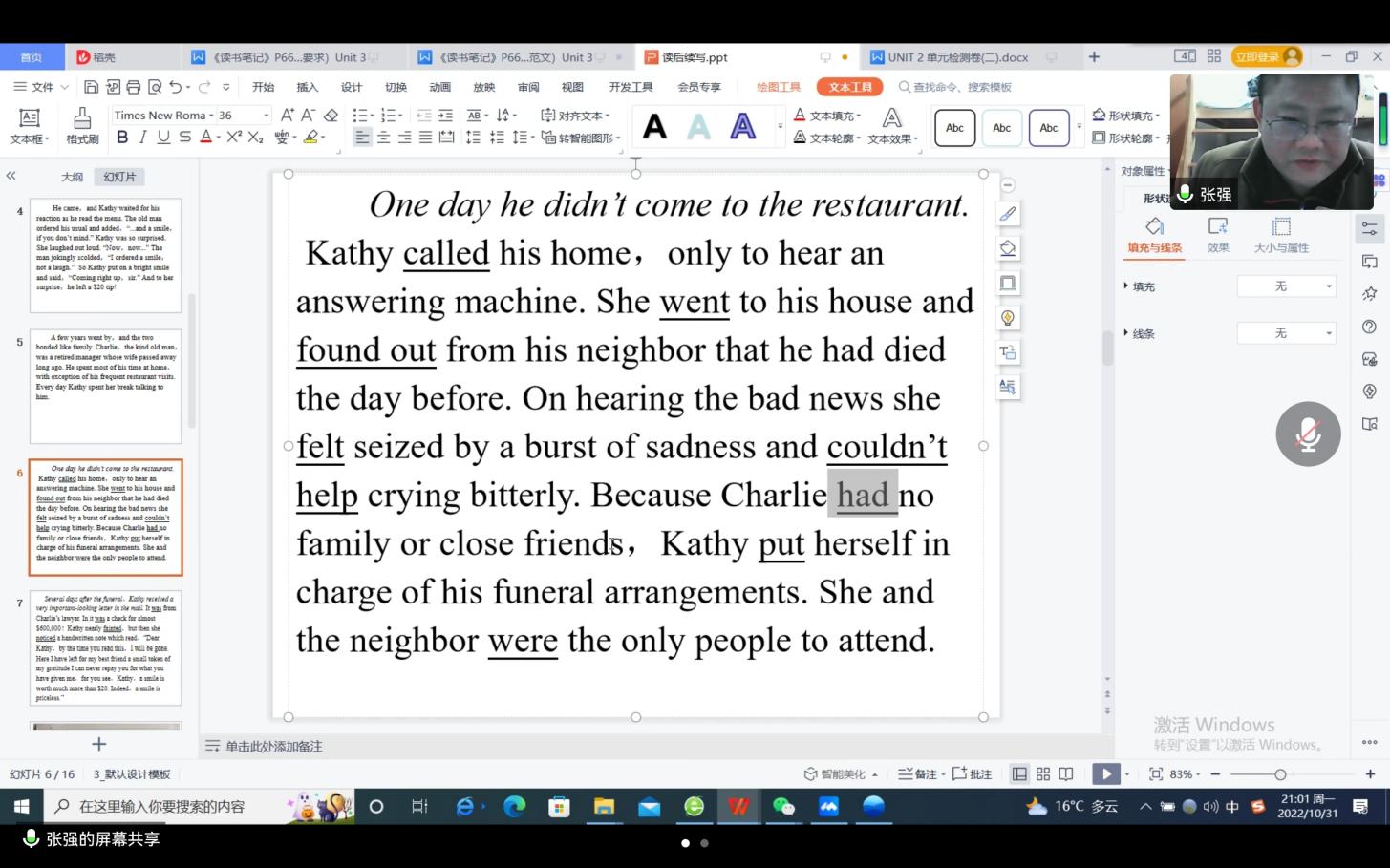
Task: Switch to 绘图工具 ribbon tab
Action: (x=779, y=87)
